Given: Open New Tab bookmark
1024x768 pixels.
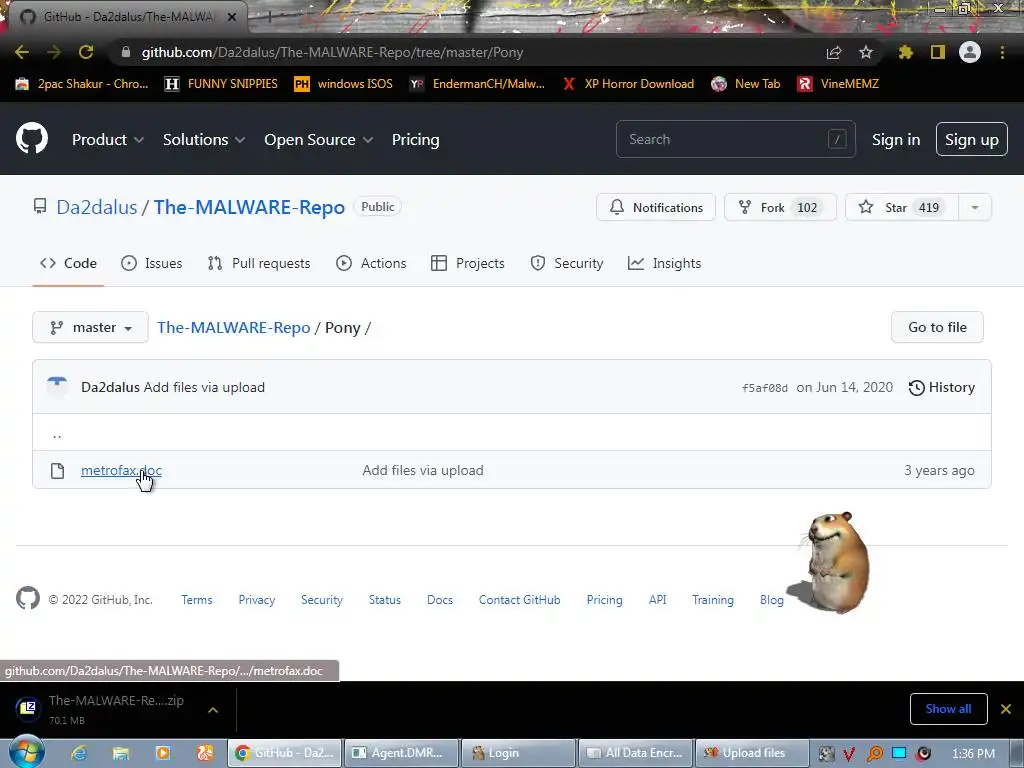Looking at the screenshot, I should (746, 84).
